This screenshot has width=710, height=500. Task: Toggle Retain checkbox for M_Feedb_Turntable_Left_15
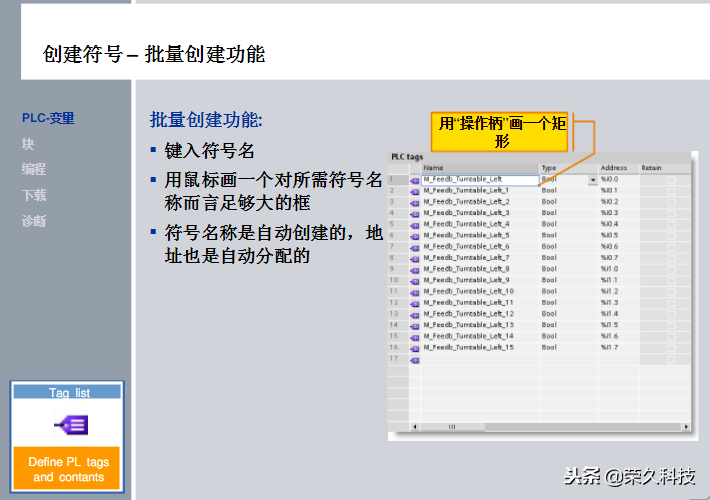[671, 348]
